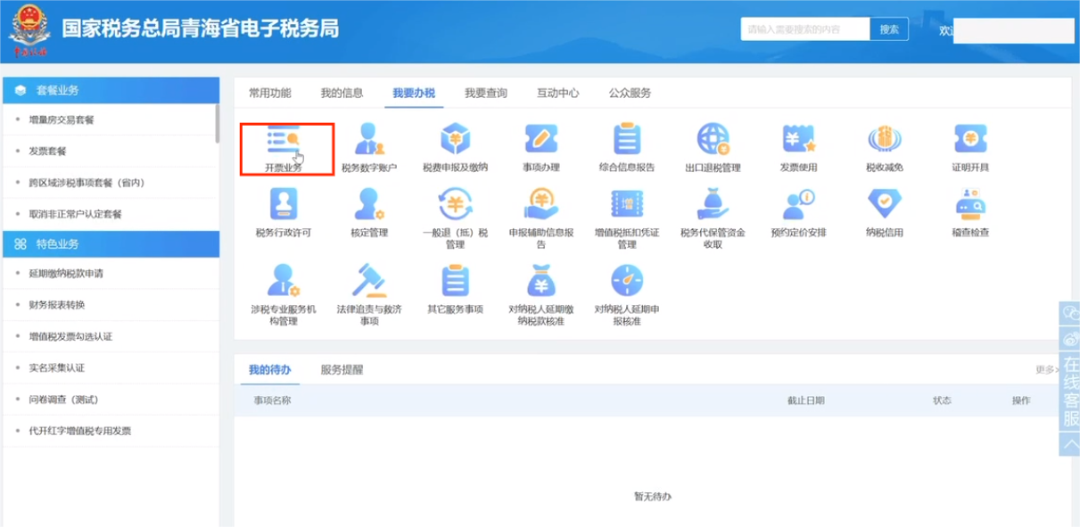Open 取消非正常户认定套餐 link
Viewport: 1080px width, 527px height.
(x=75, y=214)
